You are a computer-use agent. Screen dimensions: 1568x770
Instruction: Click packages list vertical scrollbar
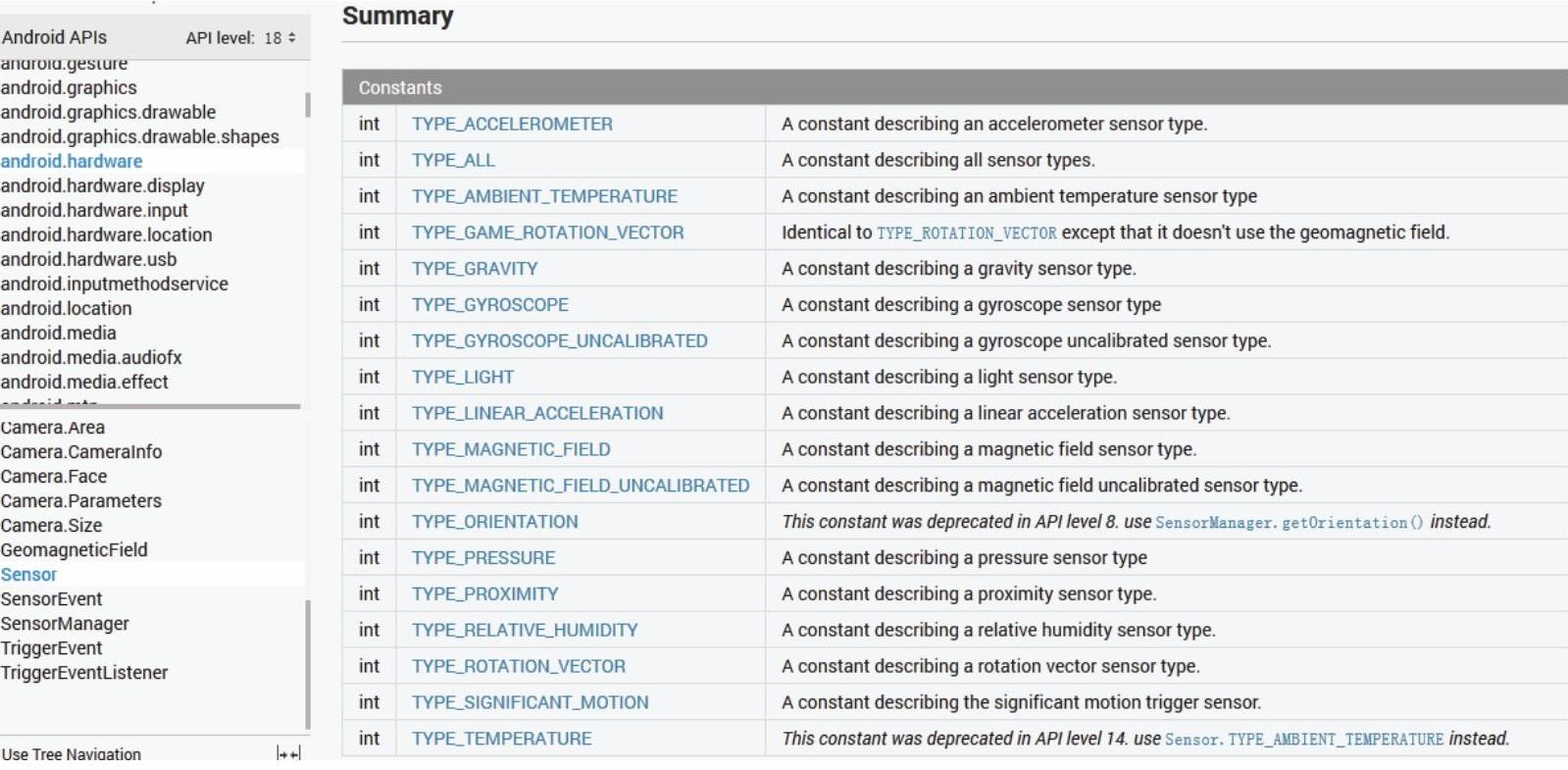pyautogui.click(x=307, y=105)
